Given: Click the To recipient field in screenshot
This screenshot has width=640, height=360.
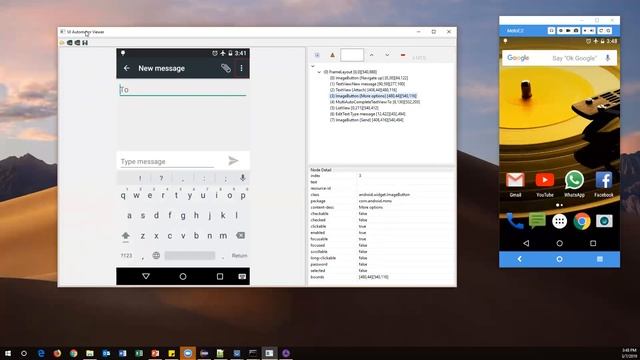Looking at the screenshot, I should click(183, 90).
